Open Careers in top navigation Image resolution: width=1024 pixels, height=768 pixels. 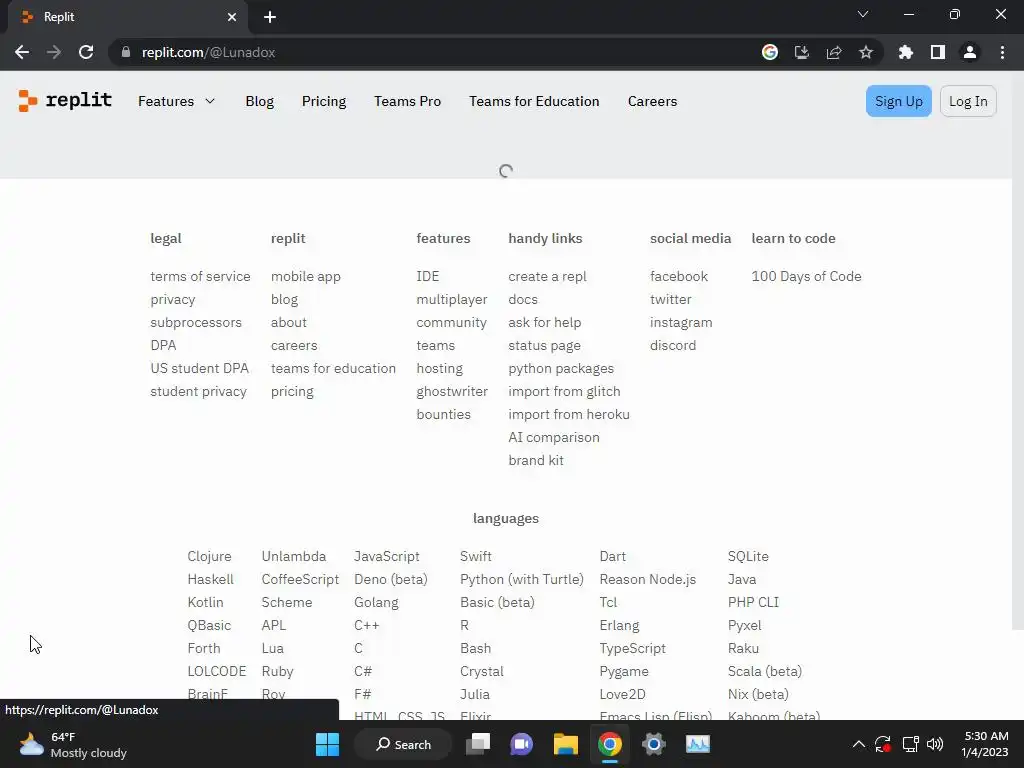[652, 101]
